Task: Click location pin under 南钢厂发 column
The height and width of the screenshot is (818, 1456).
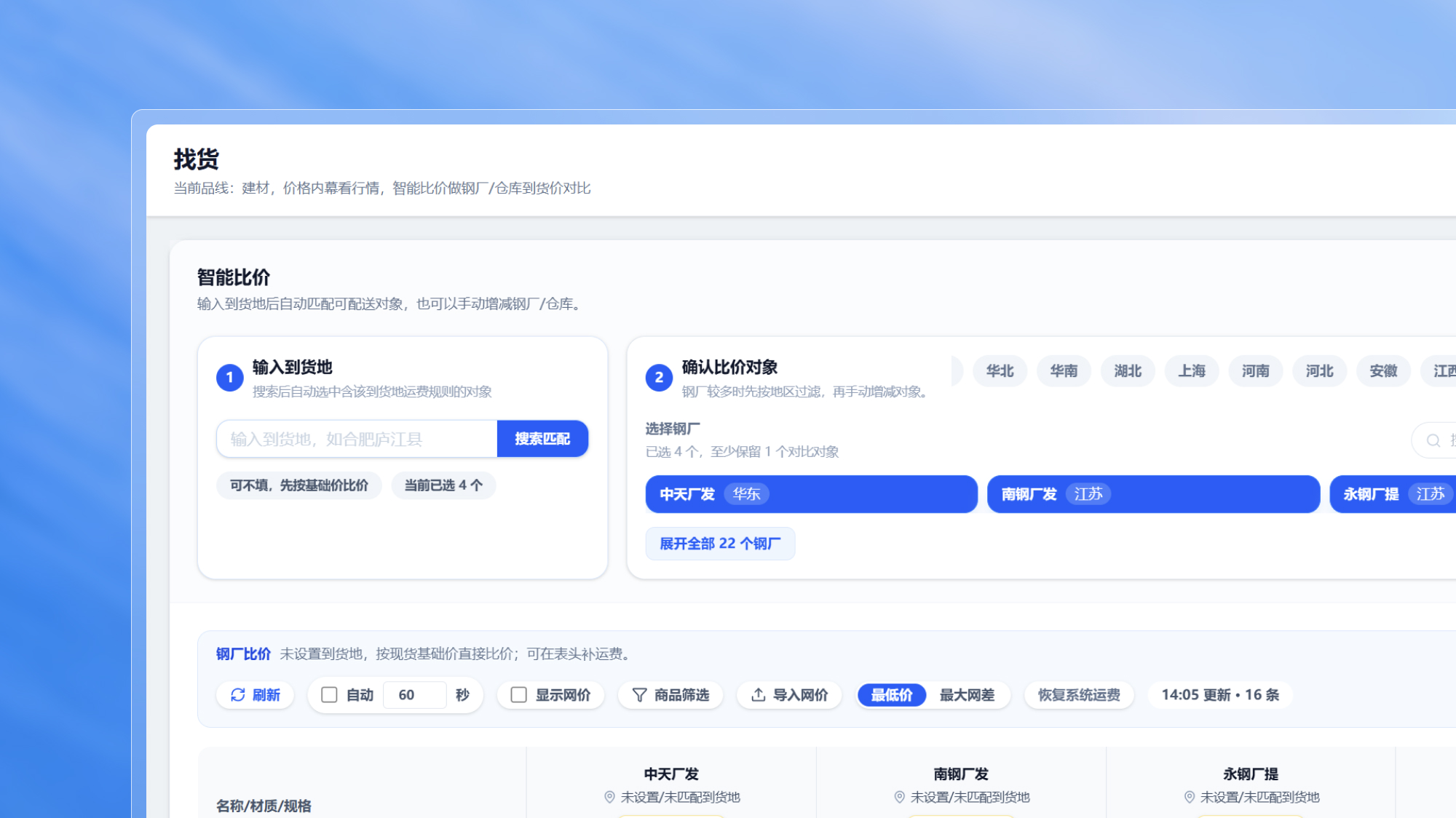Action: point(899,797)
